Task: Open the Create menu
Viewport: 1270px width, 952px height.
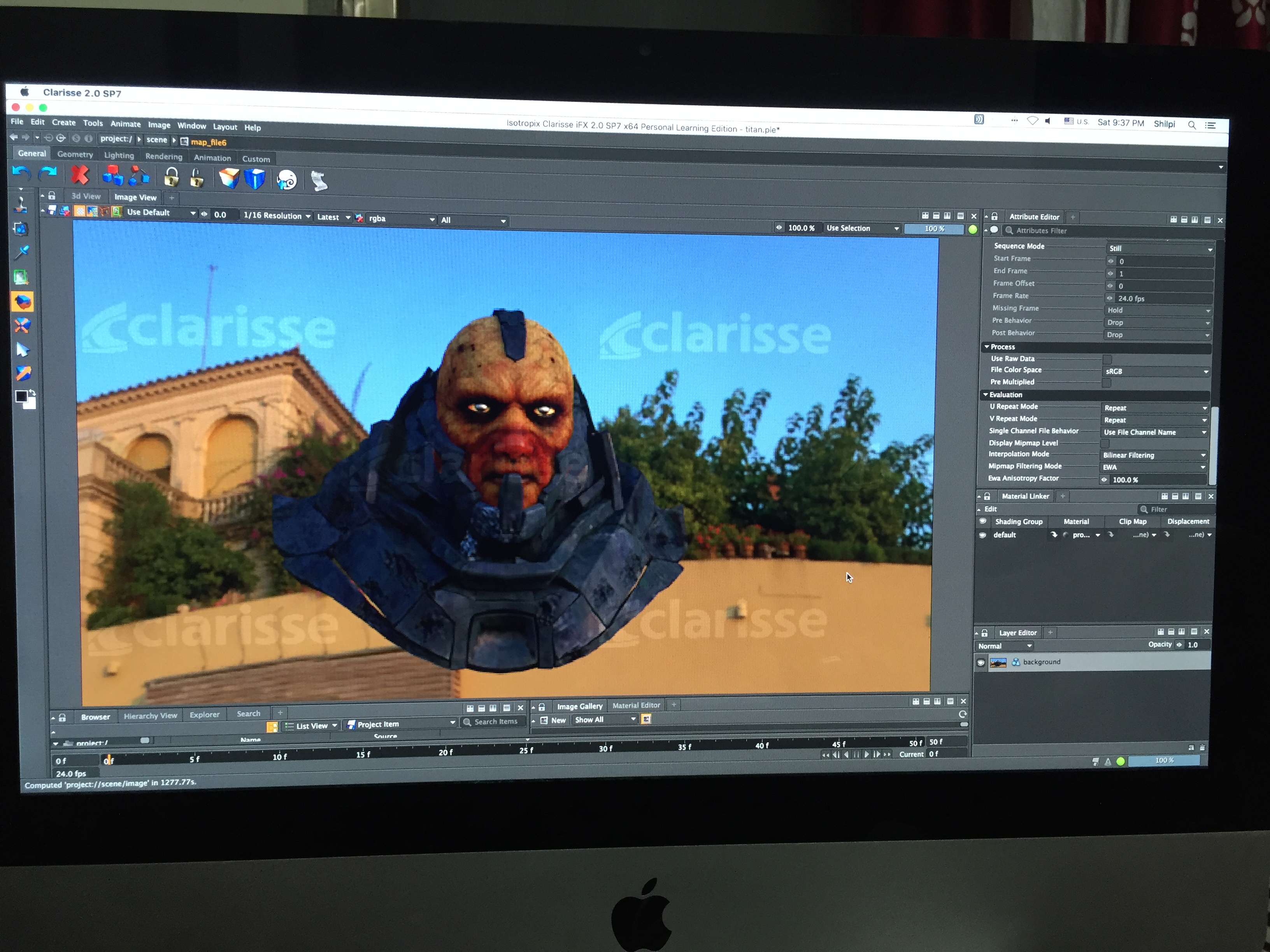Action: (x=64, y=122)
